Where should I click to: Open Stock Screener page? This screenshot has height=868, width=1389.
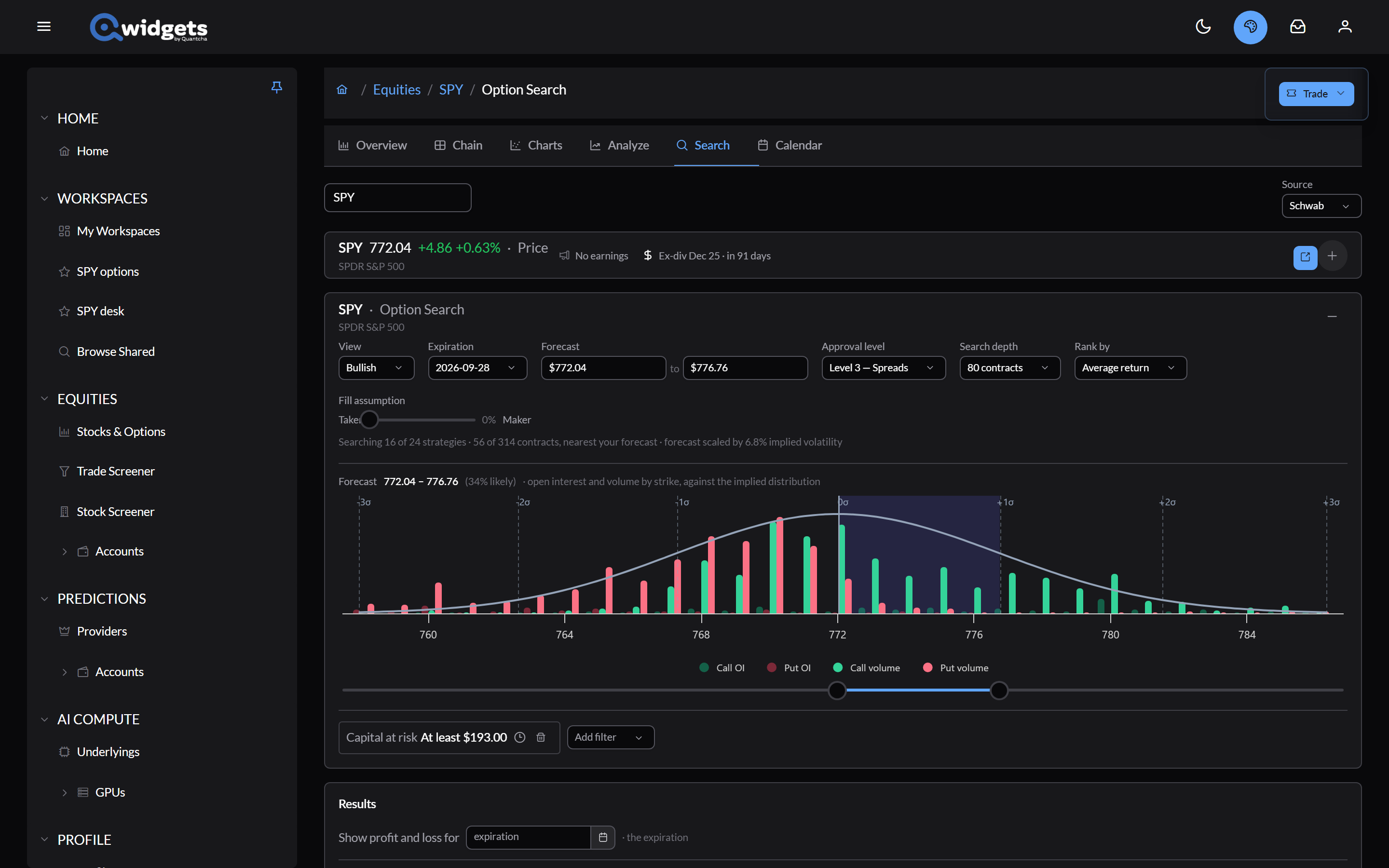[115, 512]
